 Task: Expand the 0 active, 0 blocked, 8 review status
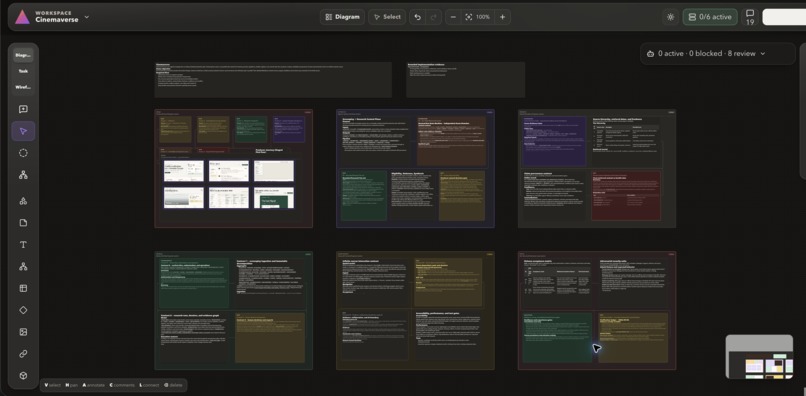click(718, 53)
